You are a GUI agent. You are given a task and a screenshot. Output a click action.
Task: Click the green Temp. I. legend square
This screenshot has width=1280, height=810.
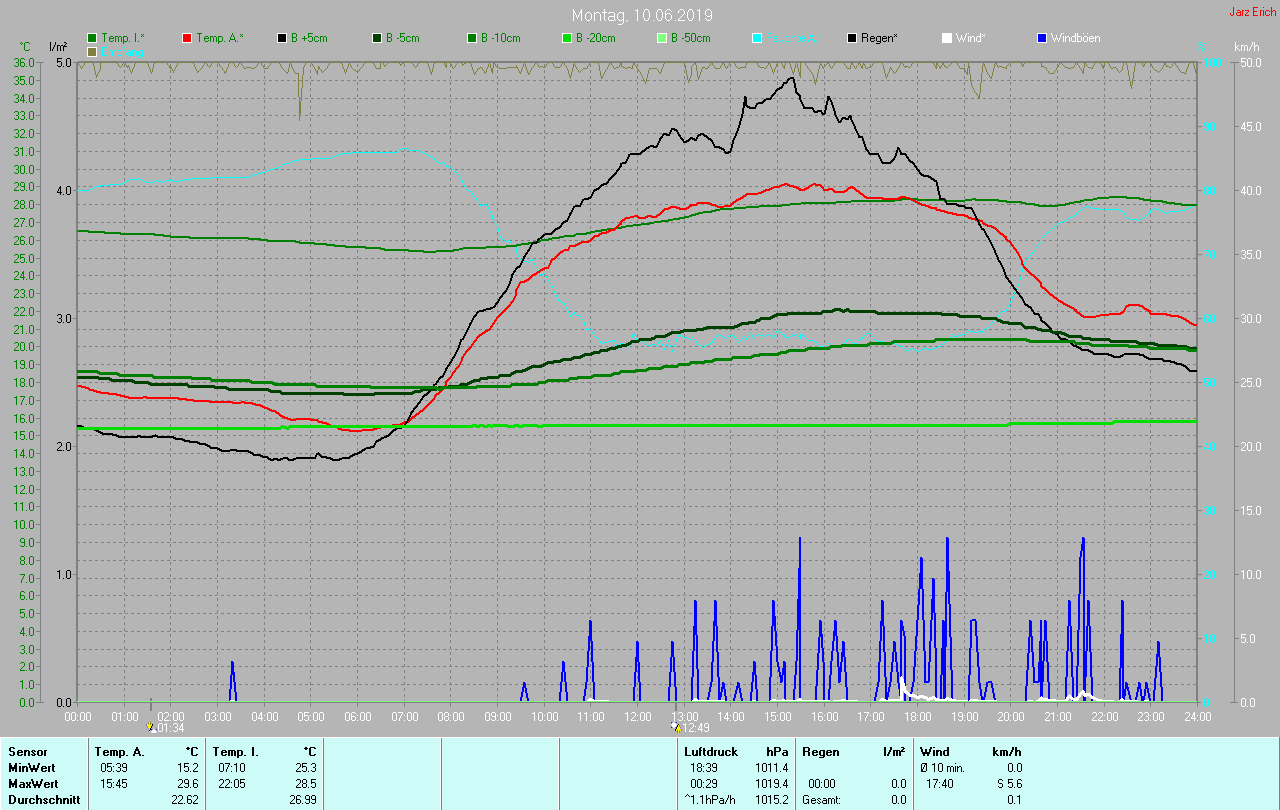(93, 38)
